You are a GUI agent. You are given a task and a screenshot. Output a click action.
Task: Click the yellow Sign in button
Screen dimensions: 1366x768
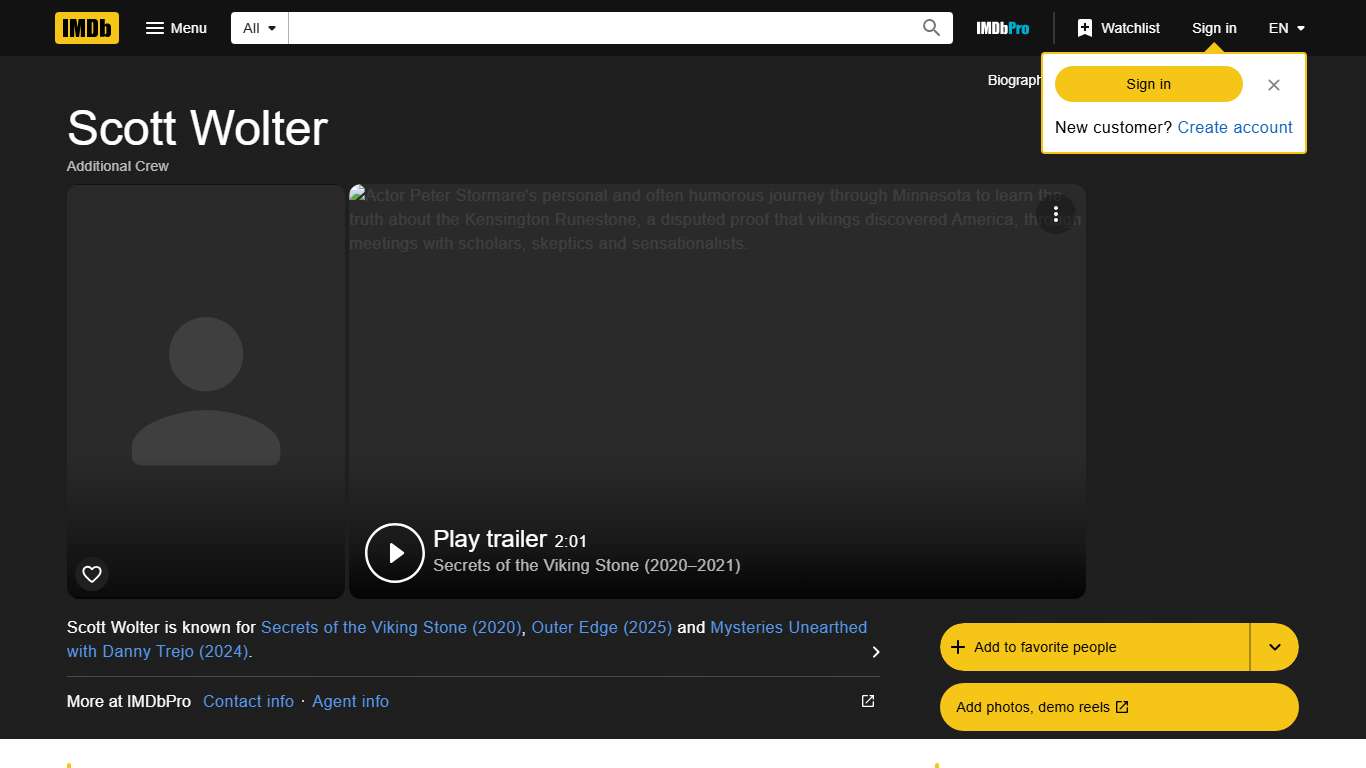[1147, 84]
